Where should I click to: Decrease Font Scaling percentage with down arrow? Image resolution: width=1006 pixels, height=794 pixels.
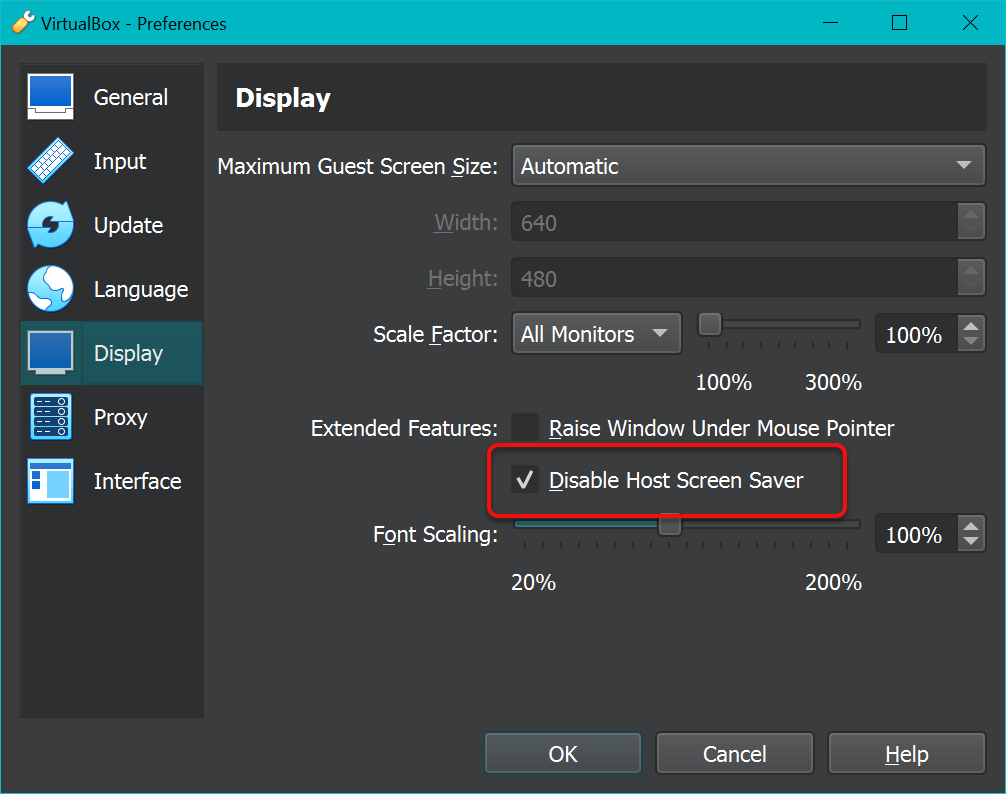(x=971, y=543)
